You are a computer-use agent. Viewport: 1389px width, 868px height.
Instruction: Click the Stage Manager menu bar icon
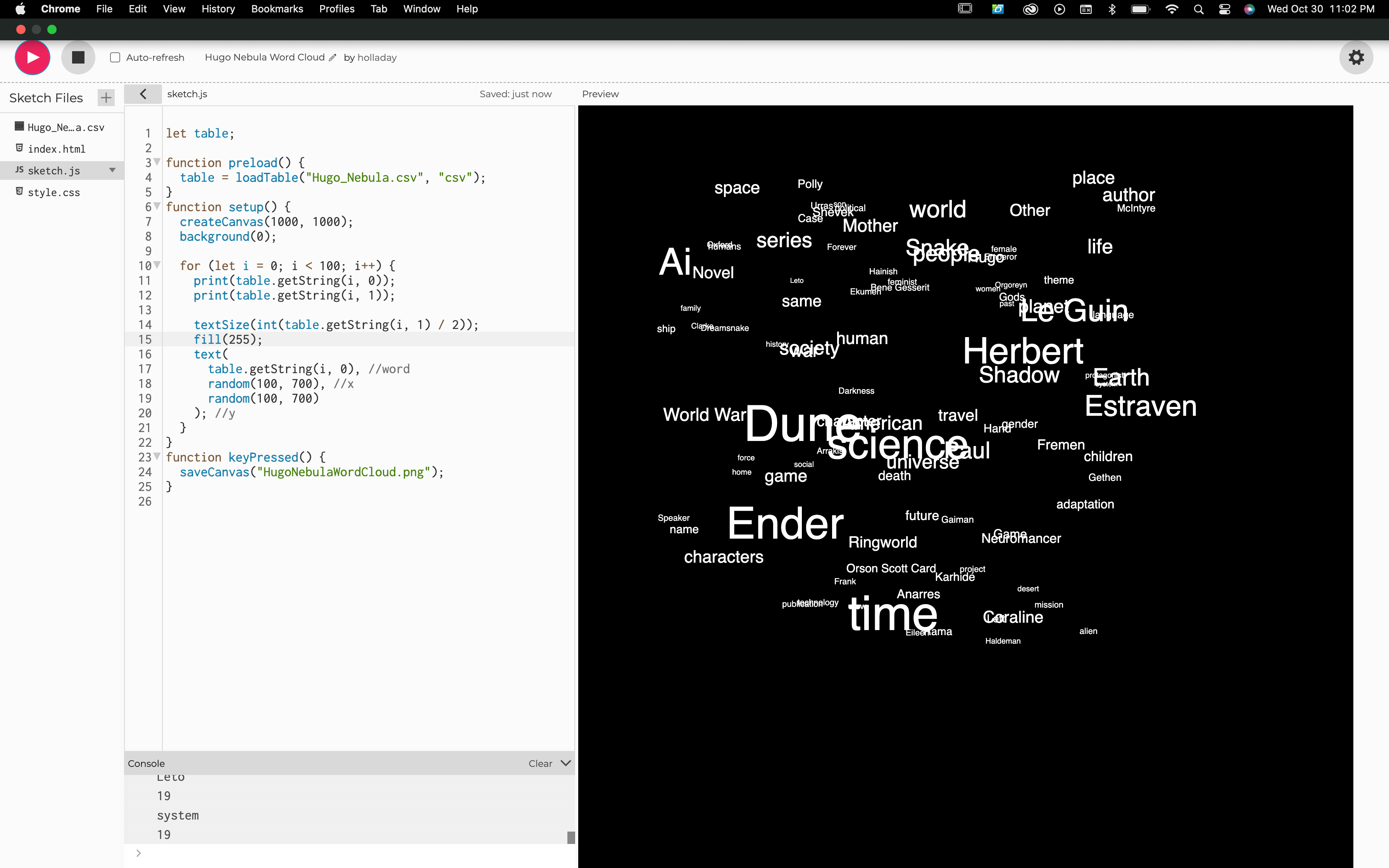click(x=965, y=9)
